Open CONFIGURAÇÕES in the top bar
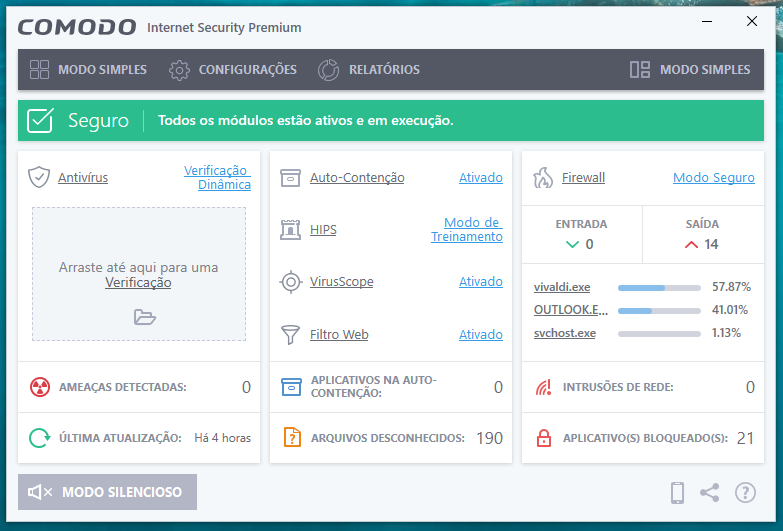The image size is (783, 531). click(x=248, y=70)
